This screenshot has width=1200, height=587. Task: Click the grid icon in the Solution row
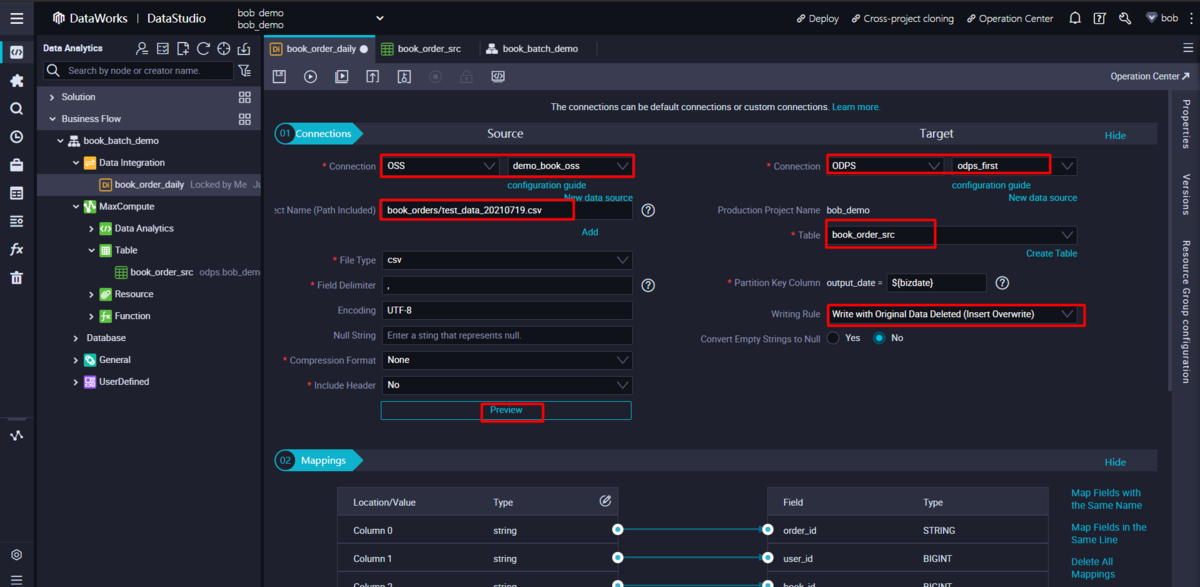coord(245,97)
